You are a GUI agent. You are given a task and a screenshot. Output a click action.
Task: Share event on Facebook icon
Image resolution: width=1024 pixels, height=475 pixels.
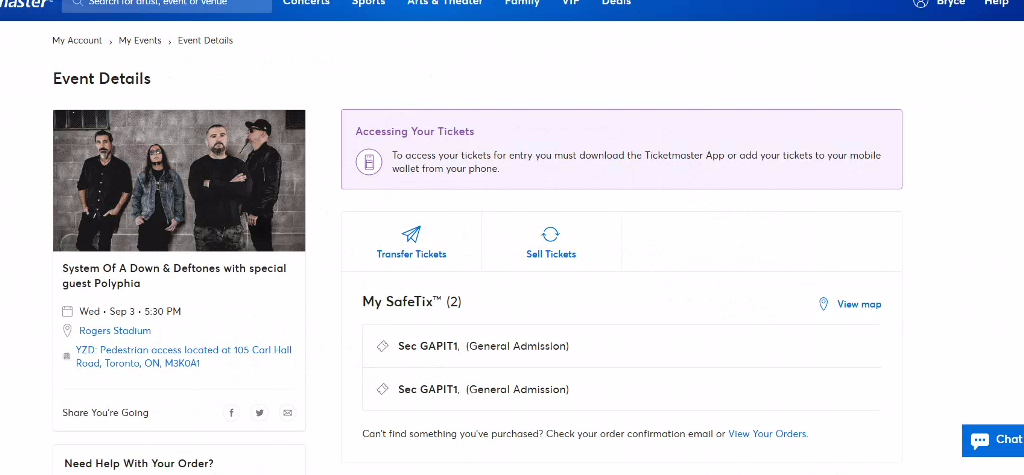coord(231,412)
